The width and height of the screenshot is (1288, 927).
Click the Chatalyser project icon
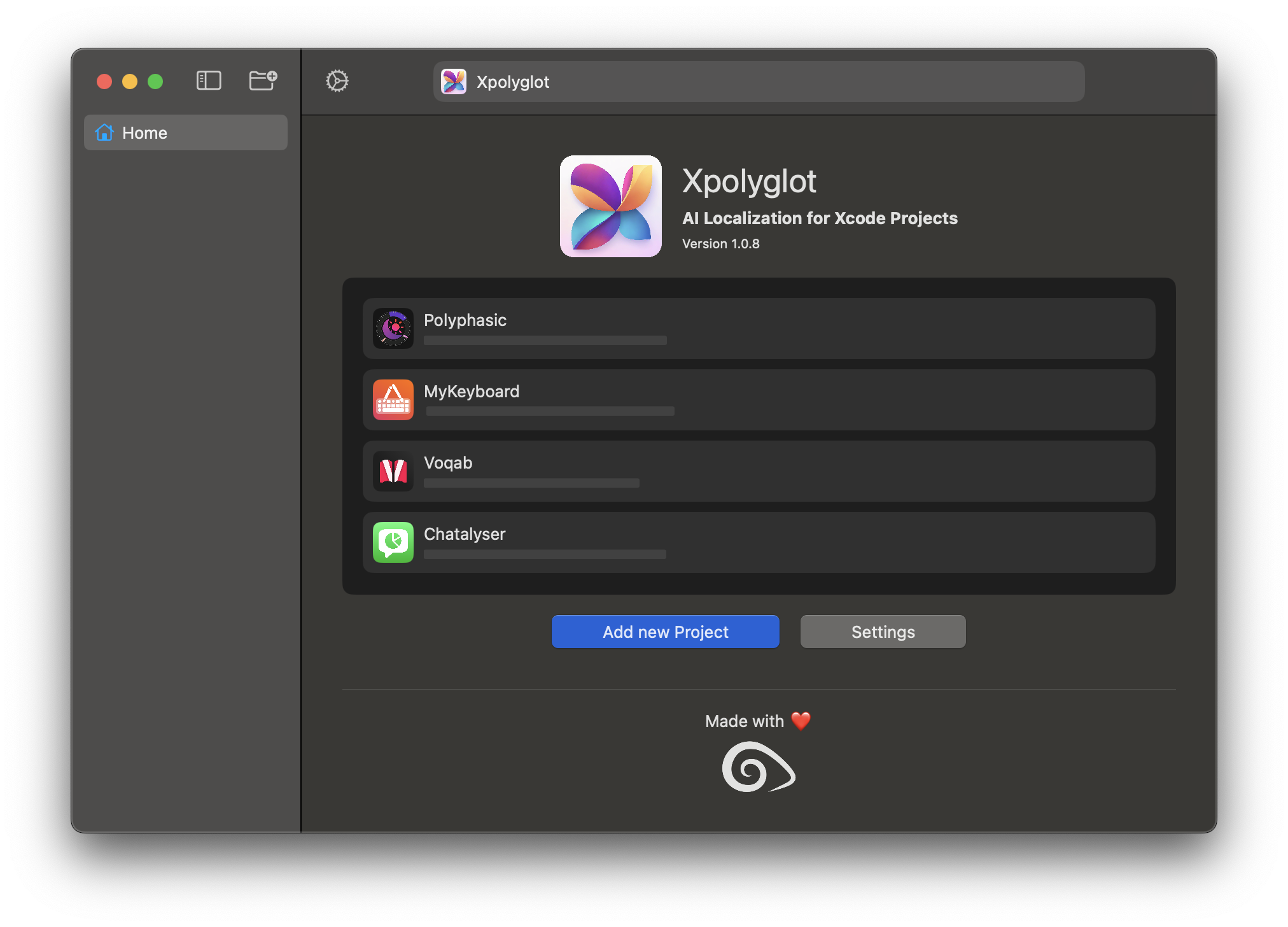pyautogui.click(x=393, y=542)
